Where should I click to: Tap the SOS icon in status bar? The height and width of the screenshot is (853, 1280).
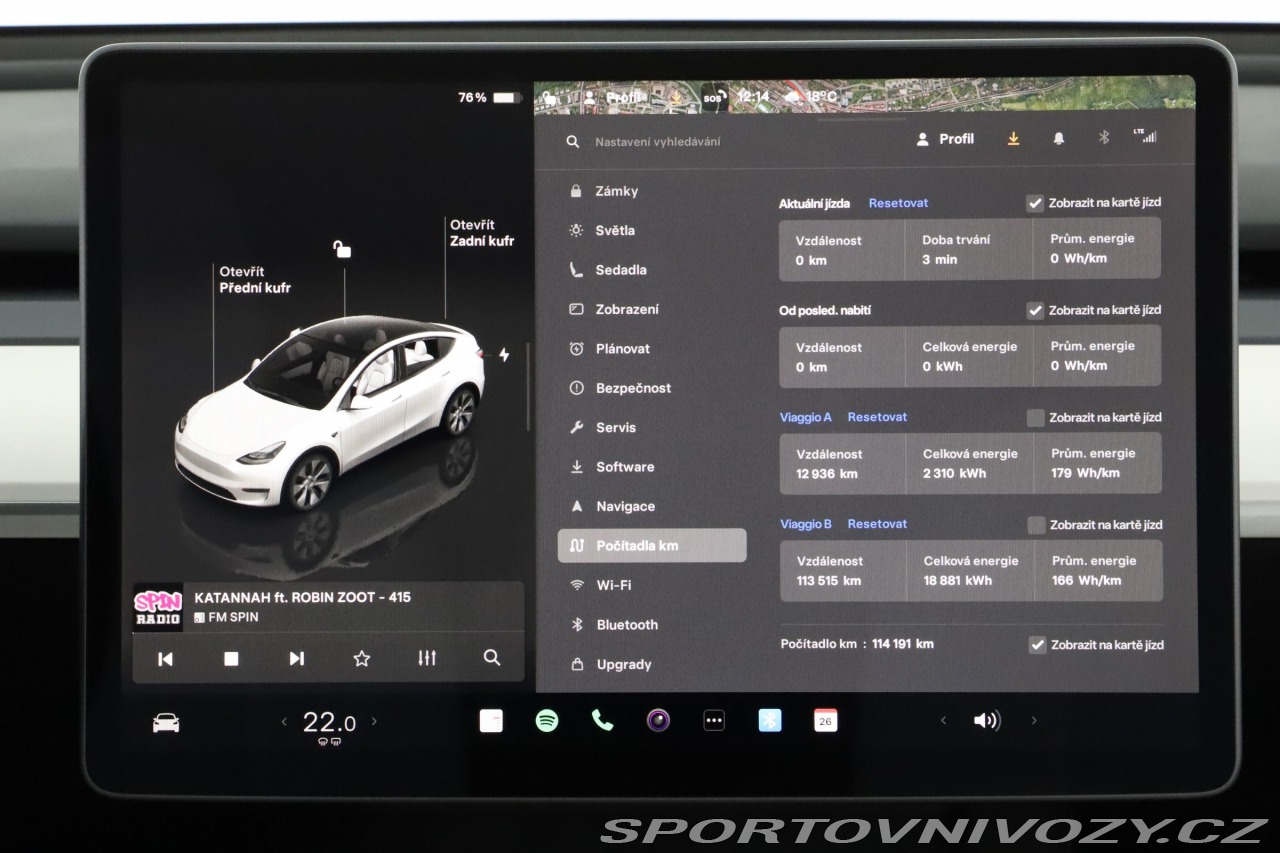point(713,97)
